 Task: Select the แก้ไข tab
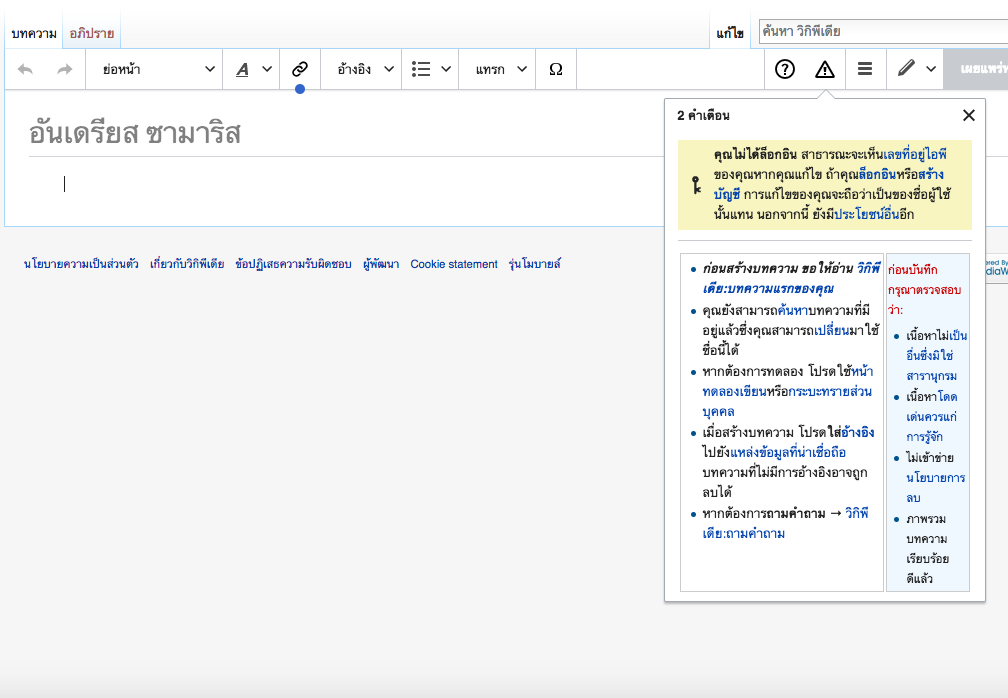(x=730, y=33)
